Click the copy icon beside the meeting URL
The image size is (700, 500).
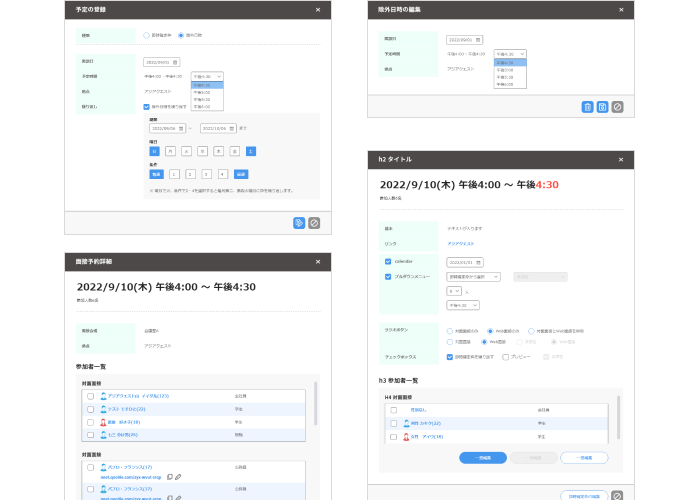pos(169,477)
